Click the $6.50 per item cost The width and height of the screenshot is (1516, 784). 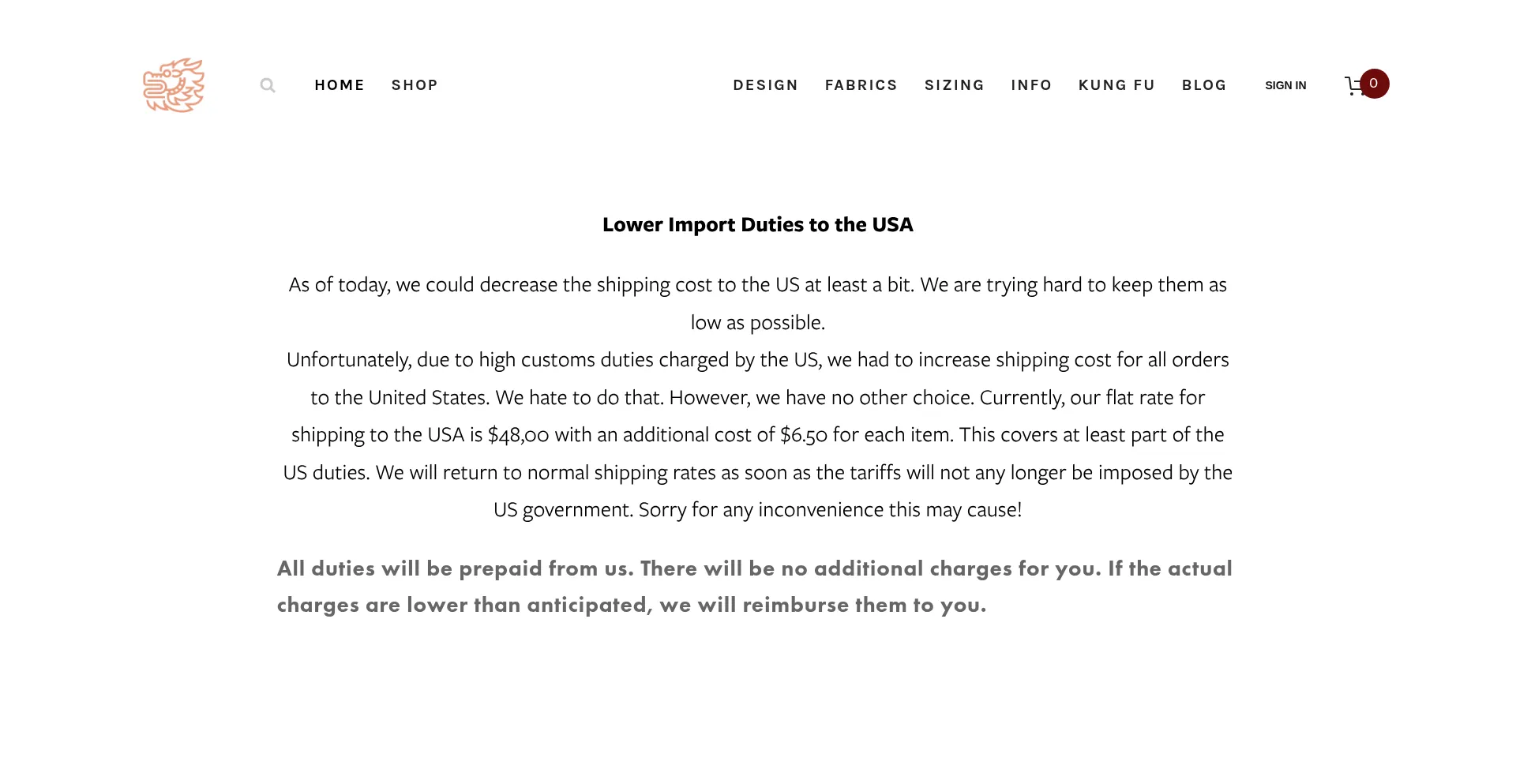point(804,435)
